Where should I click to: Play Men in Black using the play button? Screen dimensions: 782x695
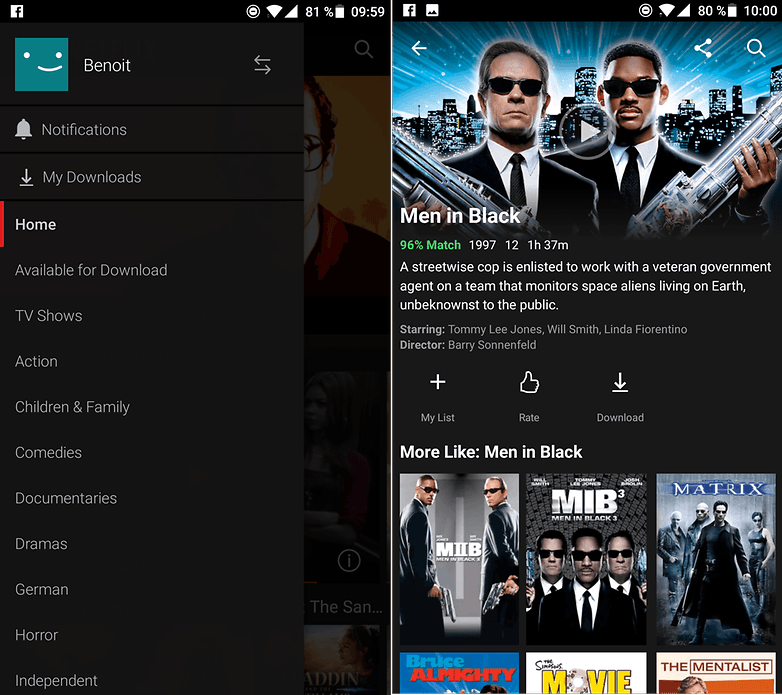(587, 132)
